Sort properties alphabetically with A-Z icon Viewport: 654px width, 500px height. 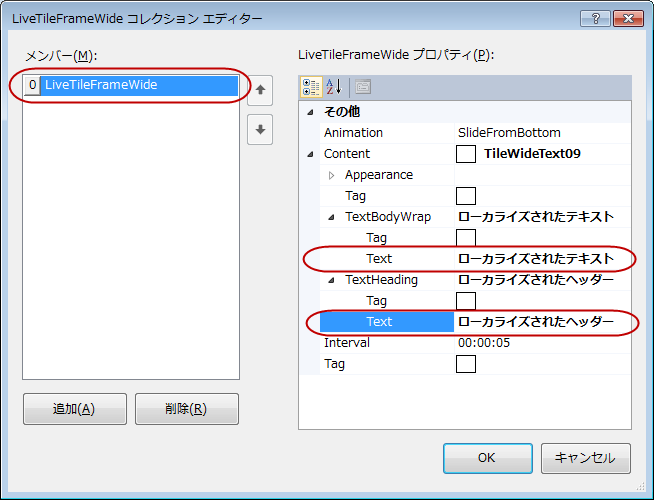[334, 87]
